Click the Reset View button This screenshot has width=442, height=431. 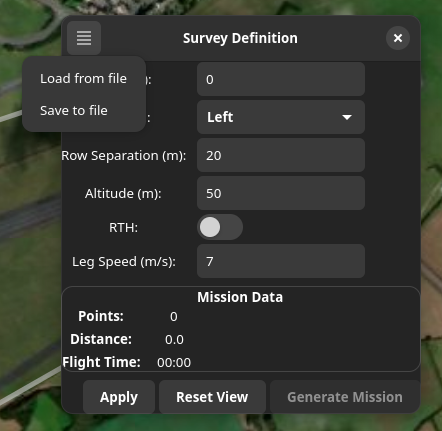point(212,397)
